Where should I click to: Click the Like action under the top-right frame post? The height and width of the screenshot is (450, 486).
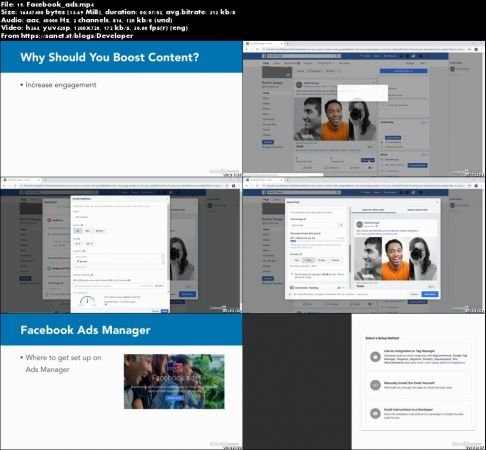[x=308, y=168]
